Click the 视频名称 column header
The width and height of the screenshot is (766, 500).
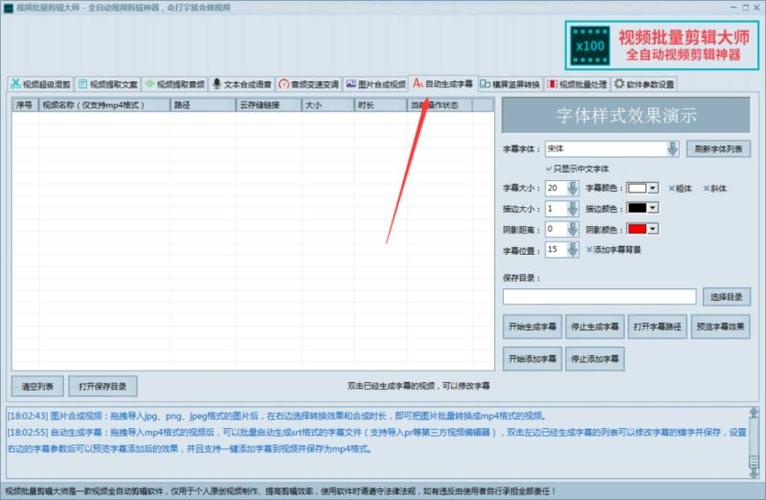[105, 105]
